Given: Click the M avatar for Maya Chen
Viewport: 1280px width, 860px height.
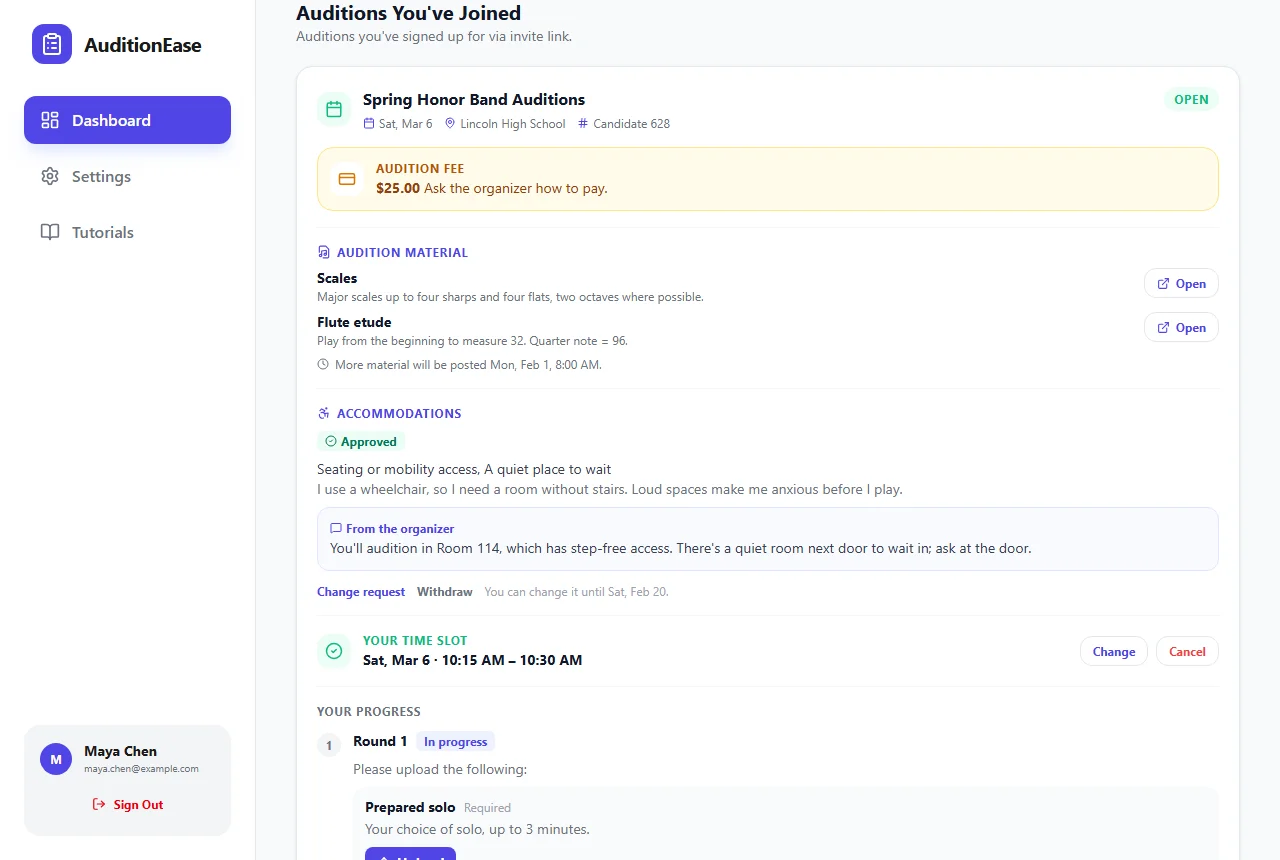Looking at the screenshot, I should (x=56, y=759).
